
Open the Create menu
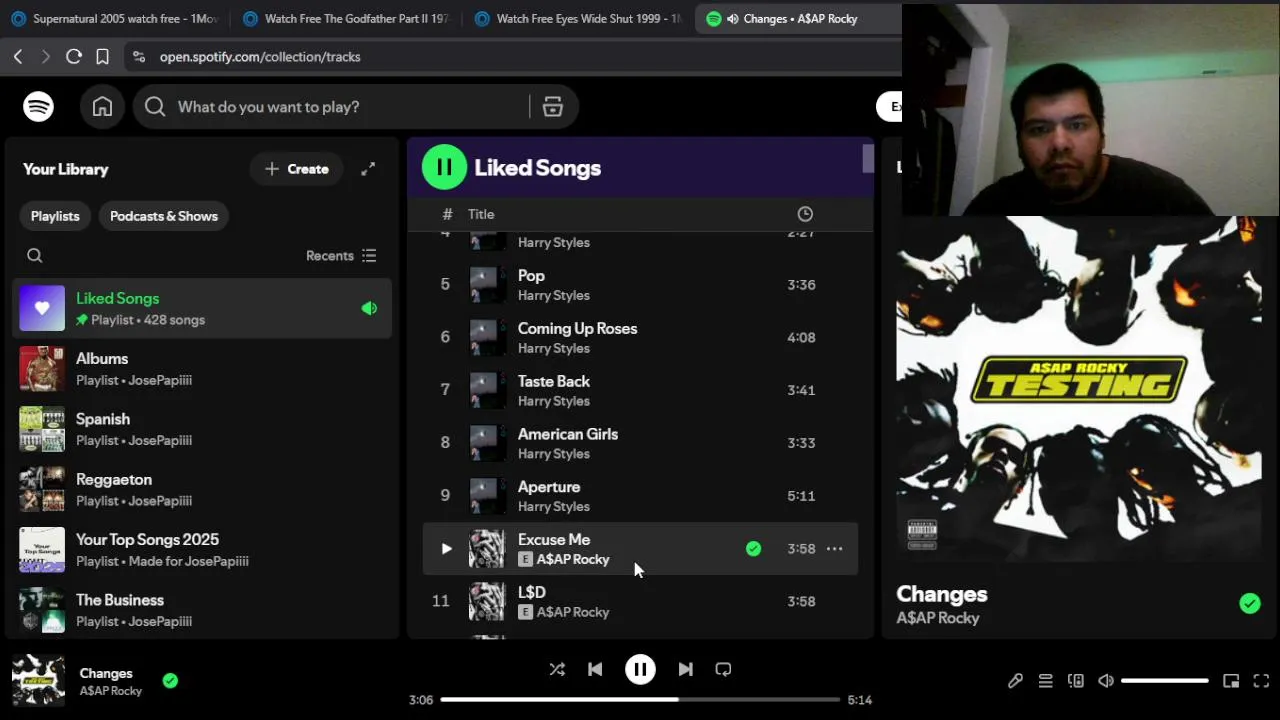coord(296,169)
